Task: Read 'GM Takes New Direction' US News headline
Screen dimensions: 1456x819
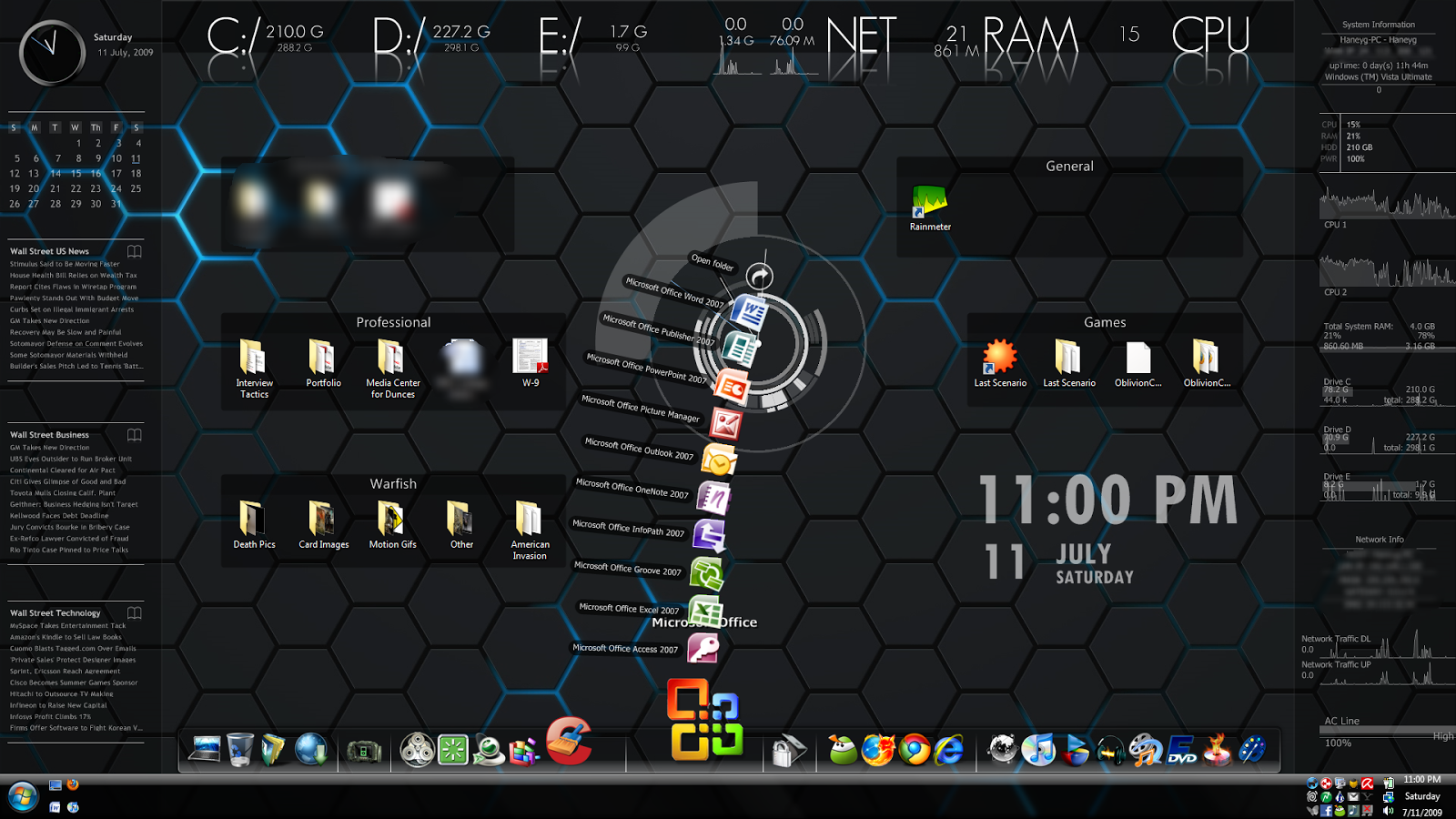Action: [49, 320]
